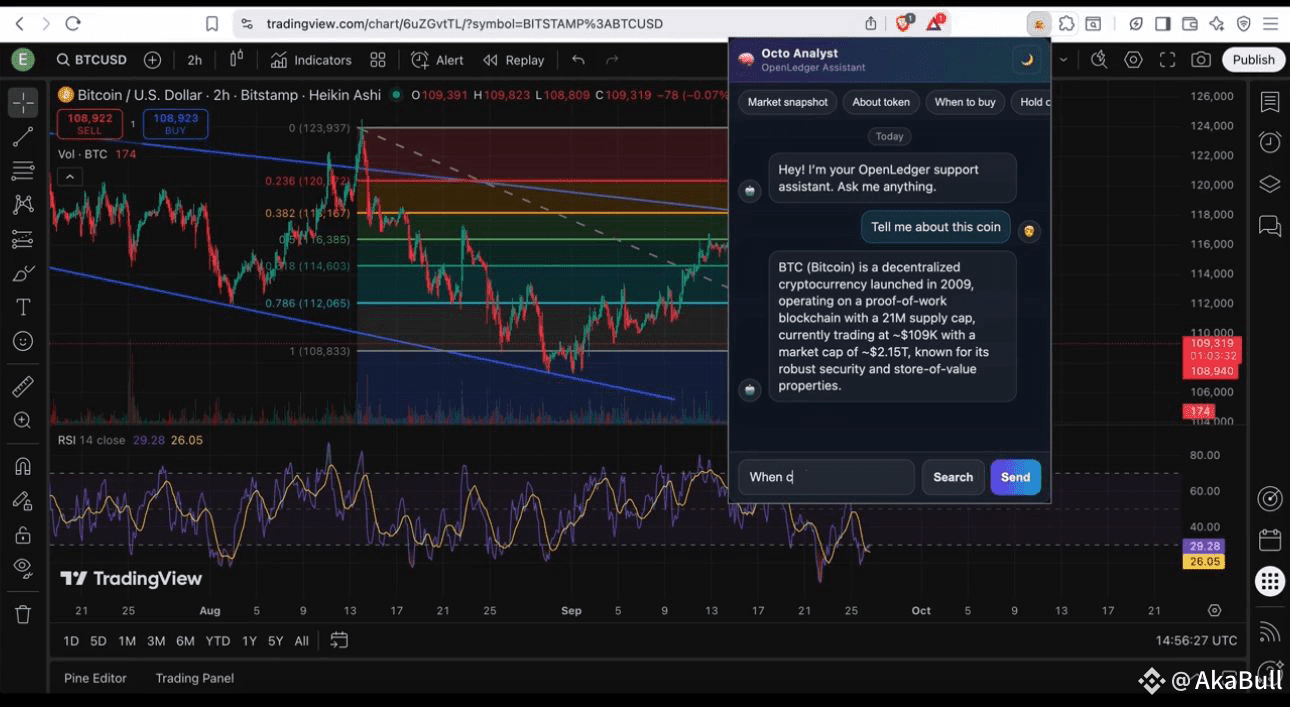
Task: Collapse the indicator legend chevron
Action: (x=69, y=177)
